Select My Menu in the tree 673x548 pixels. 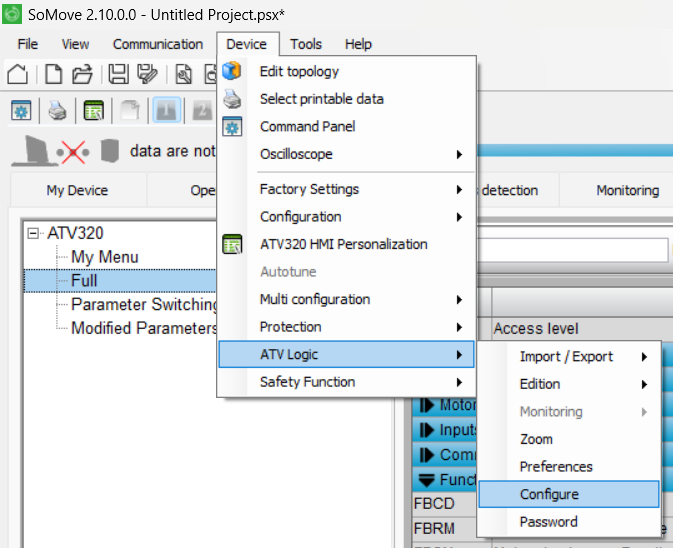point(104,257)
